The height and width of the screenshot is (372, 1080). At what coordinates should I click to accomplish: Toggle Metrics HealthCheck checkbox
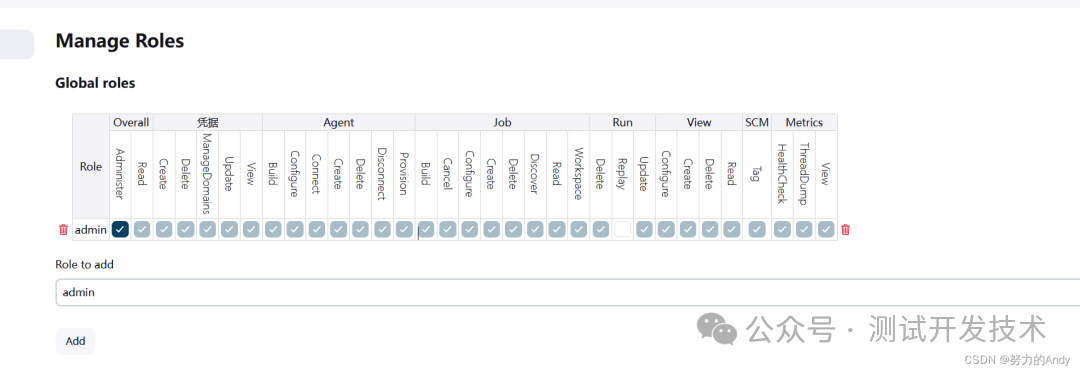(x=782, y=229)
